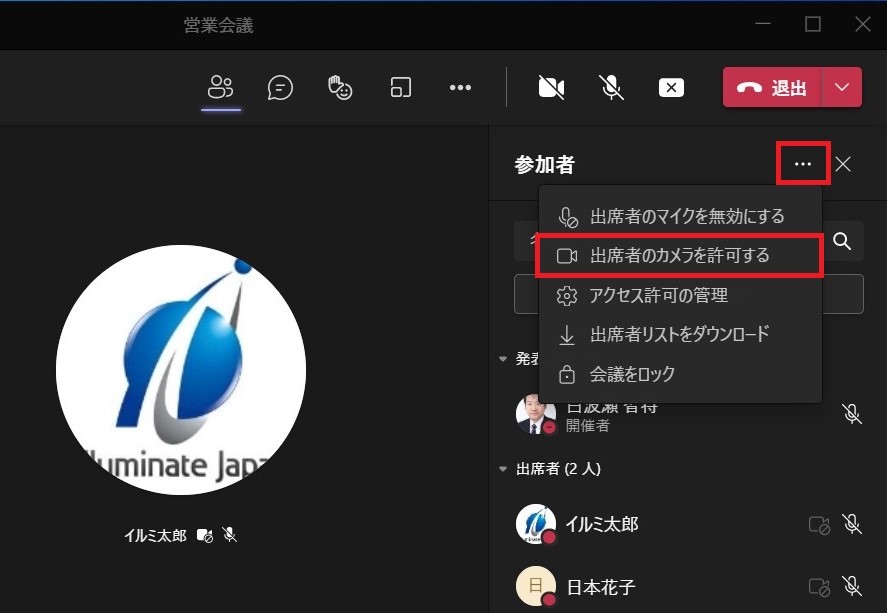Click the search magnifier in participants panel
The width and height of the screenshot is (887, 613).
coord(842,241)
